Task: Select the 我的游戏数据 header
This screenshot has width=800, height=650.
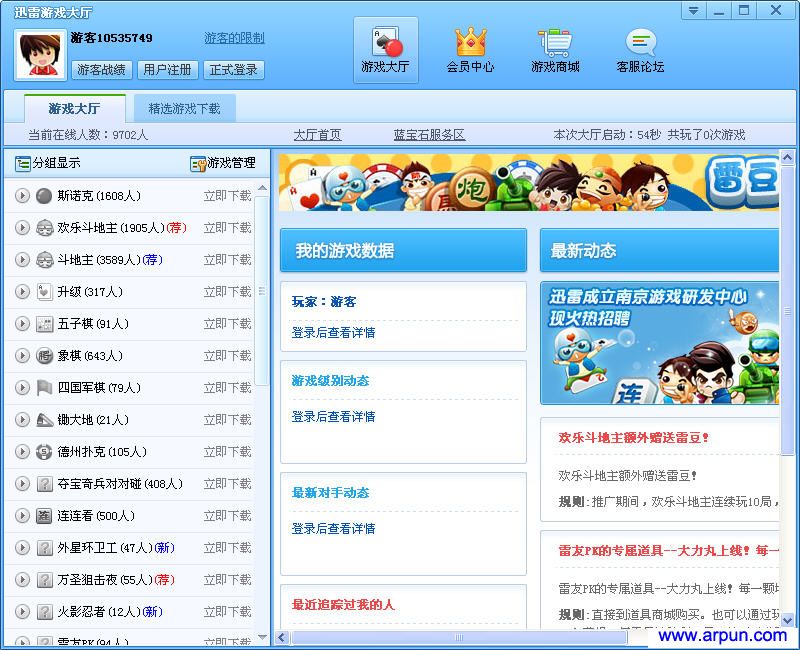Action: (403, 251)
